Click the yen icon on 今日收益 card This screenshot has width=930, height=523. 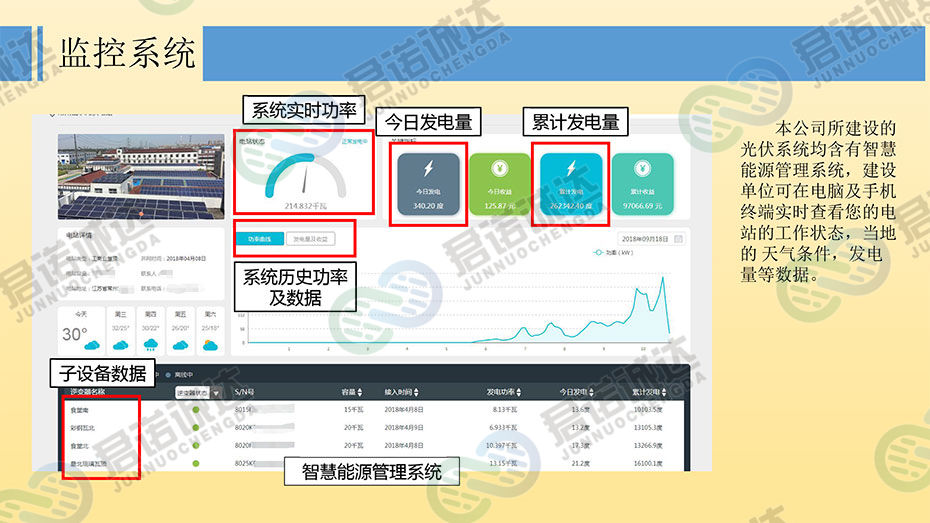[499, 168]
